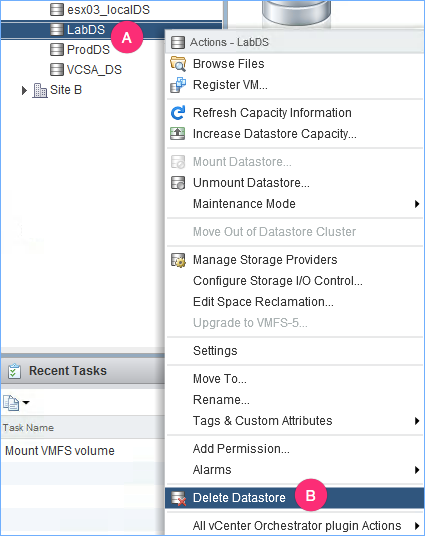The width and height of the screenshot is (425, 536).
Task: Expand the Site B tree node
Action: [24, 90]
